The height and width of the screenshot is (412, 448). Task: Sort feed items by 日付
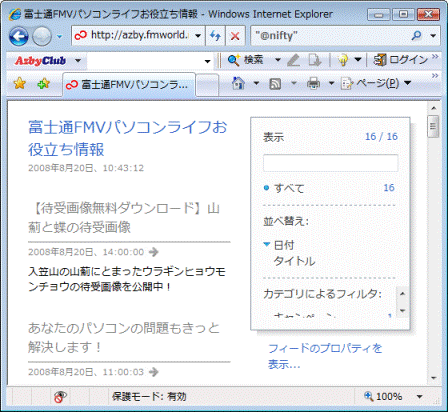pos(284,245)
